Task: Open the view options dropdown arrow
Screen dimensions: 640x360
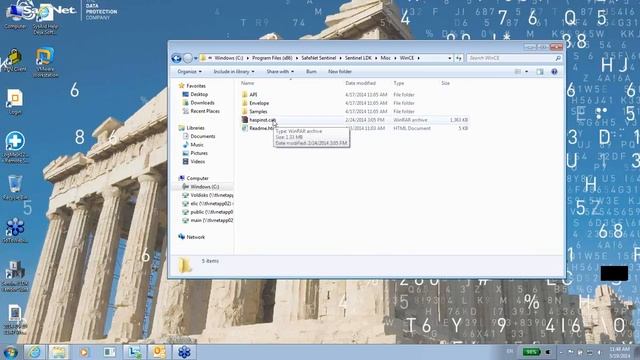Action: [527, 71]
